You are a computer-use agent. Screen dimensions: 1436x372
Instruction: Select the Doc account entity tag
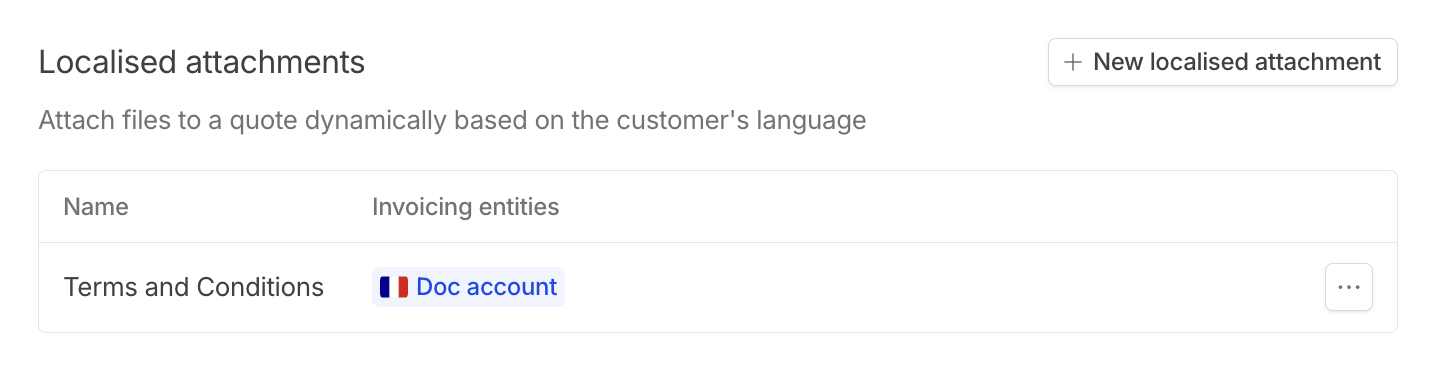point(468,287)
